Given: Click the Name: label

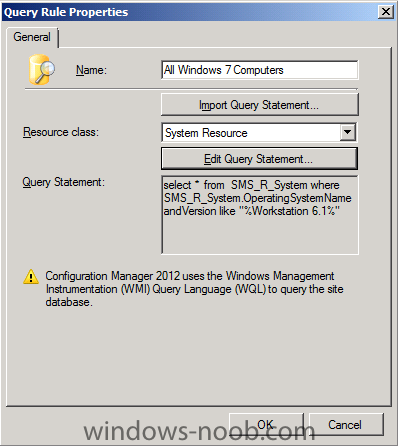Looking at the screenshot, I should pos(91,70).
